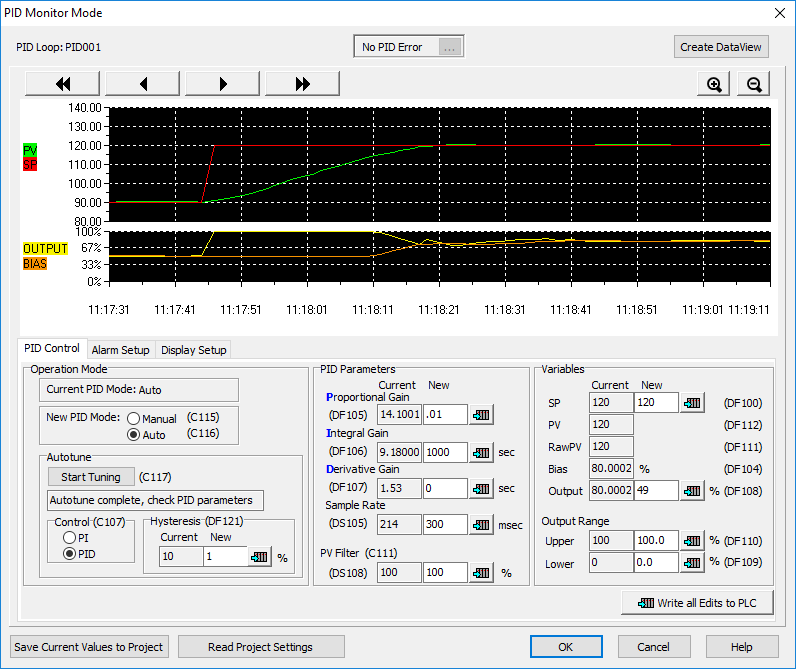Write new Hysteresis value to PLC
796x669 pixels.
(260, 557)
